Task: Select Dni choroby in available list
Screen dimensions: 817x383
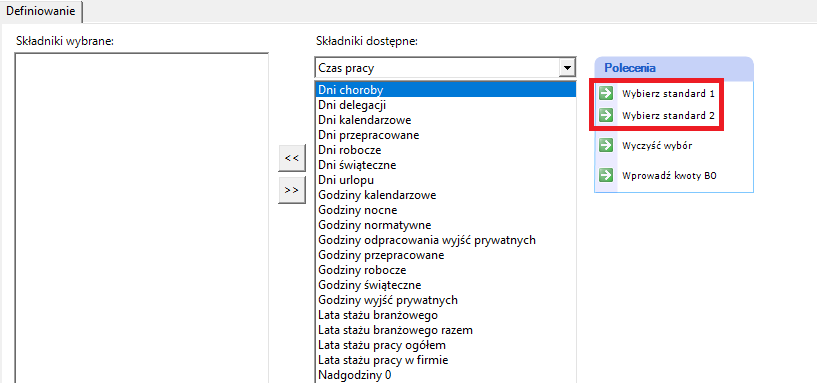Action: pos(445,90)
